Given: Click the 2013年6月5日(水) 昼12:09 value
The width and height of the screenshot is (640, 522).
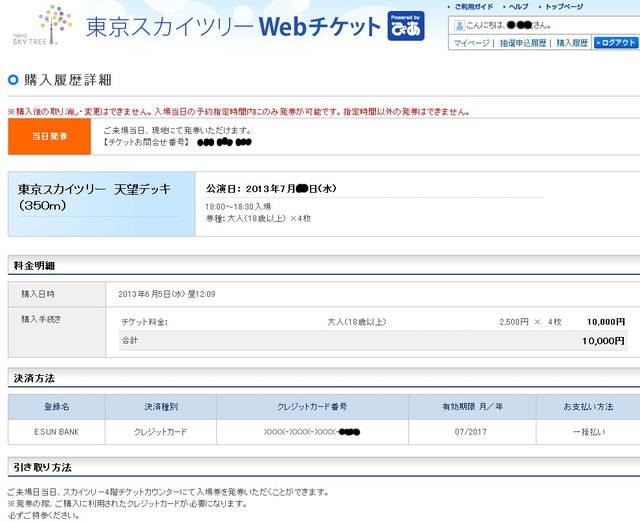Looking at the screenshot, I should click(x=167, y=294).
